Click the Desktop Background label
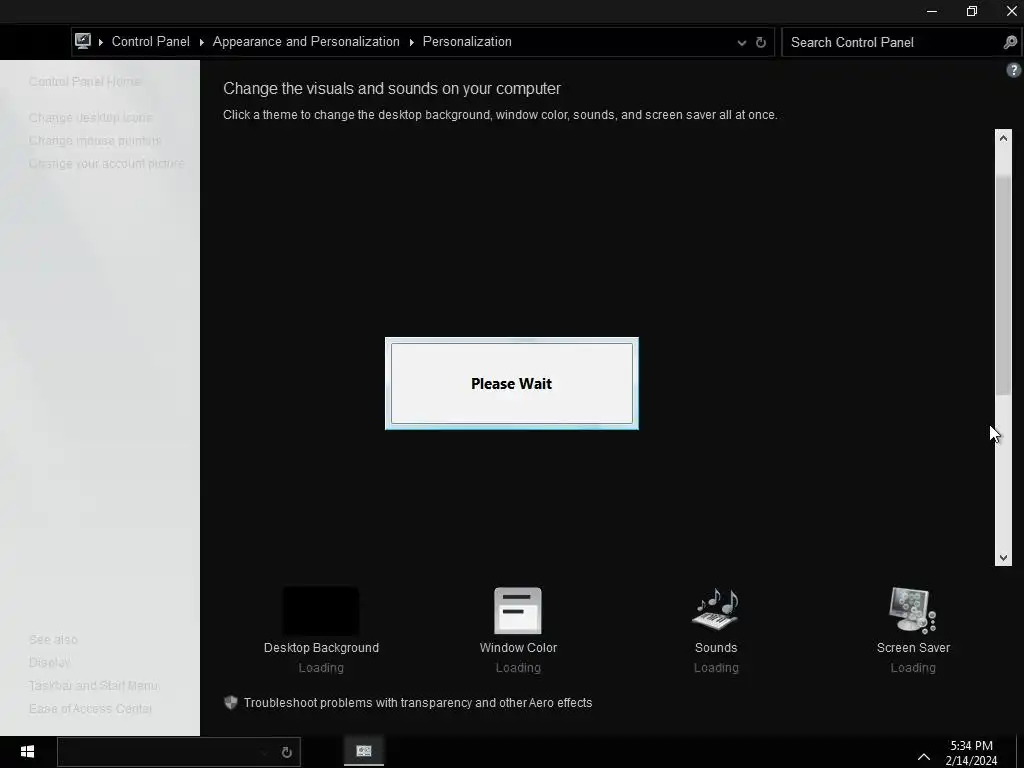The image size is (1024, 768). click(321, 648)
